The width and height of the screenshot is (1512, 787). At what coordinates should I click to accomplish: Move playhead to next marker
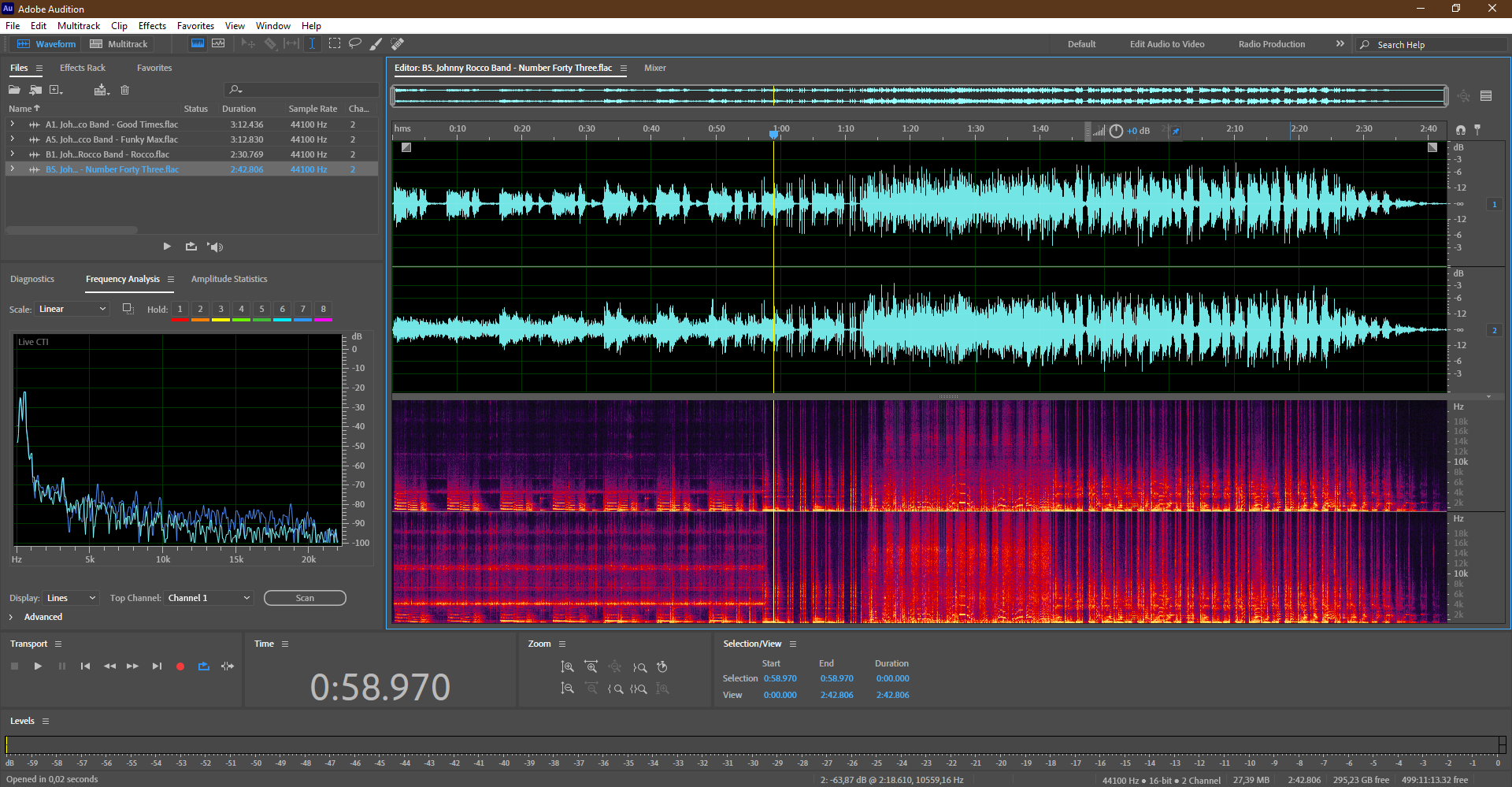tap(157, 666)
